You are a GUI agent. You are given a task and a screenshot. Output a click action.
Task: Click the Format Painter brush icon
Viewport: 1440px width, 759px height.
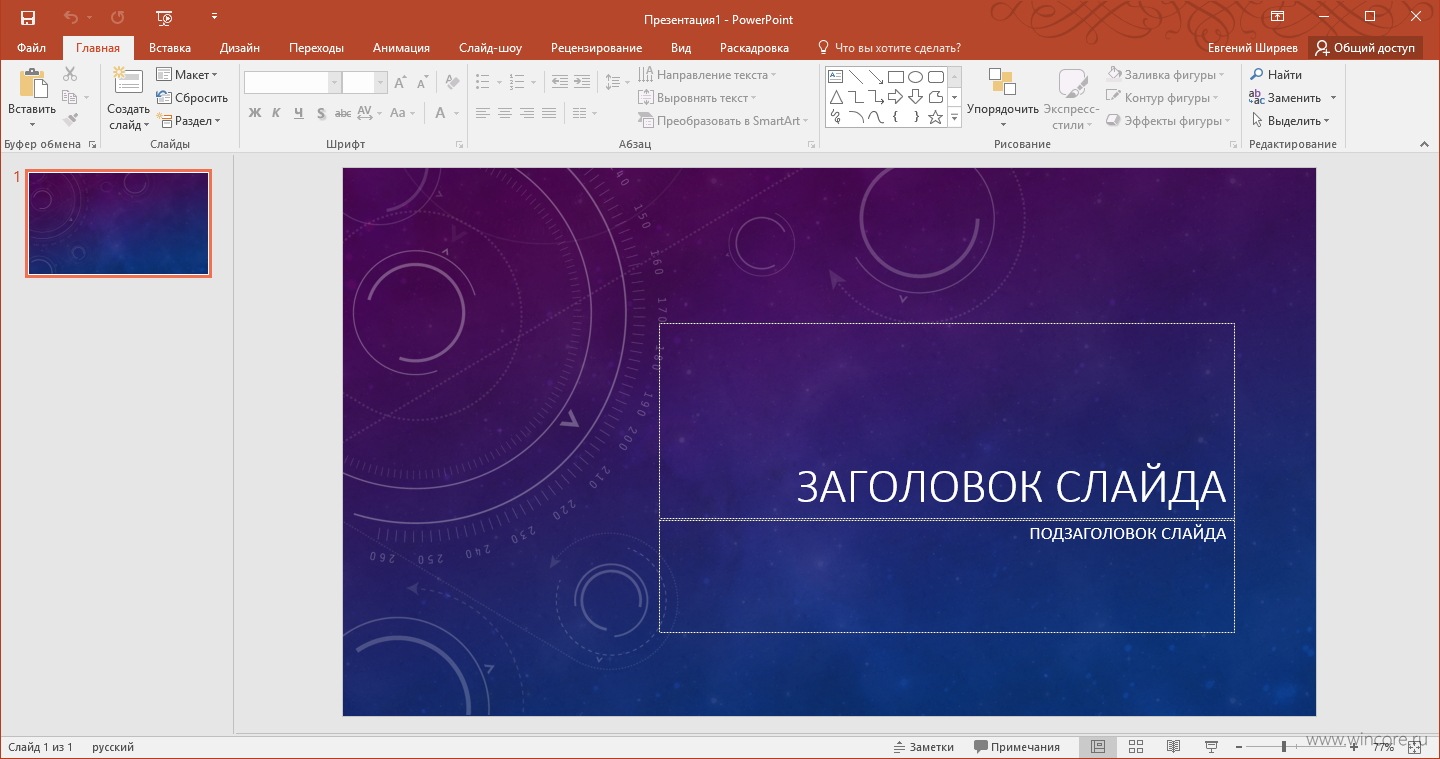pyautogui.click(x=69, y=120)
